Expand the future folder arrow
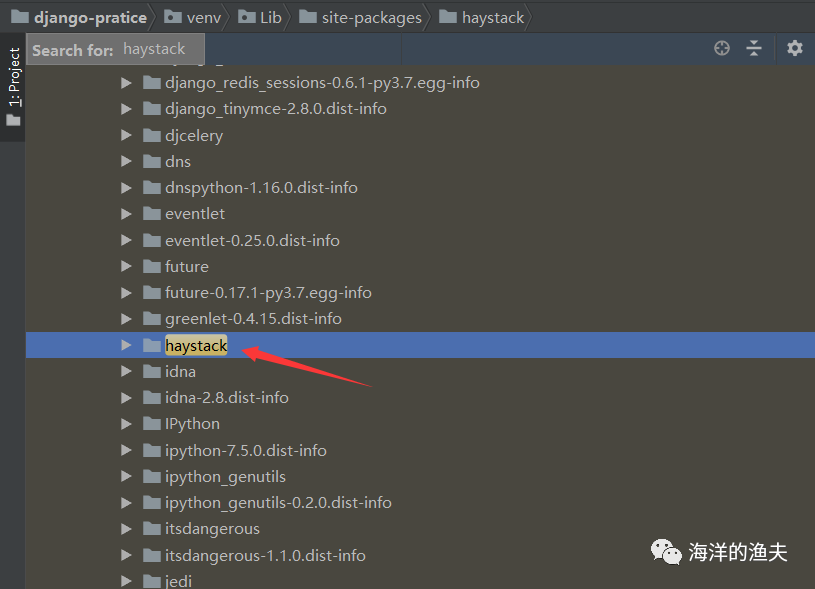 point(126,266)
